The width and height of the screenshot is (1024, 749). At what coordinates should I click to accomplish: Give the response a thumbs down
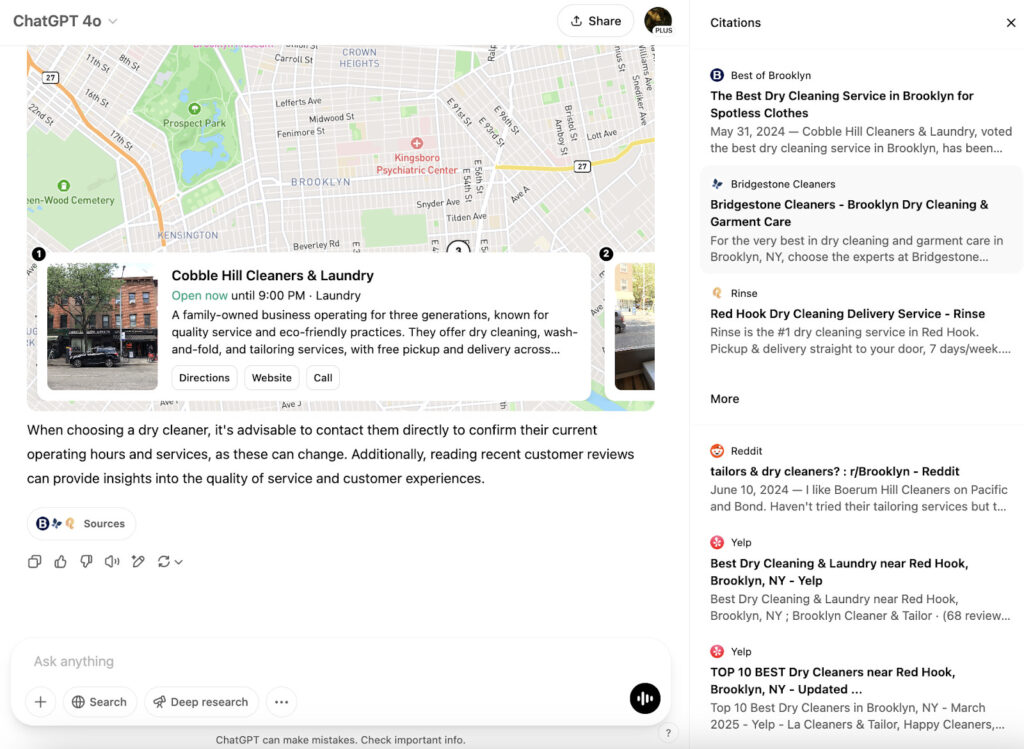click(x=87, y=562)
